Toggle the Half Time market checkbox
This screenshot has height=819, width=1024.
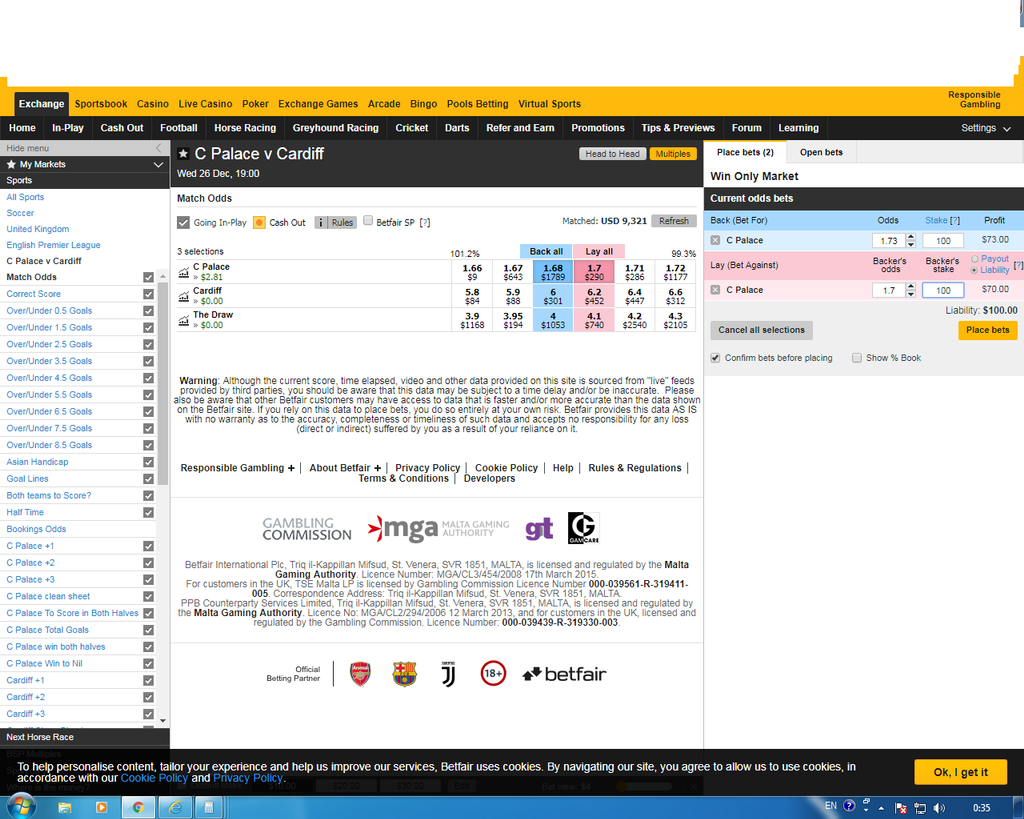148,513
